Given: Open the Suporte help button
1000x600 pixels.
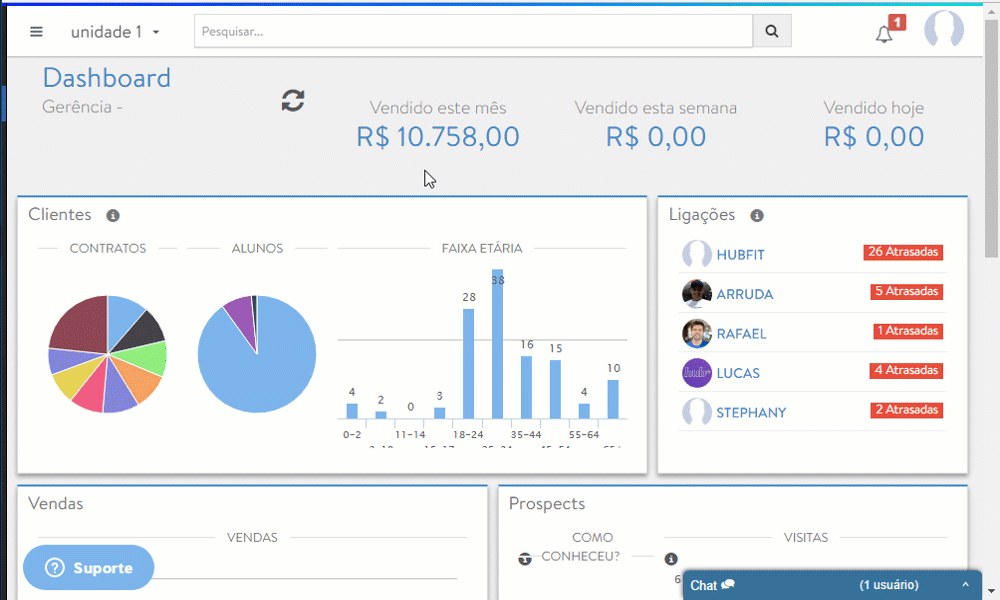Looking at the screenshot, I should click(x=89, y=568).
